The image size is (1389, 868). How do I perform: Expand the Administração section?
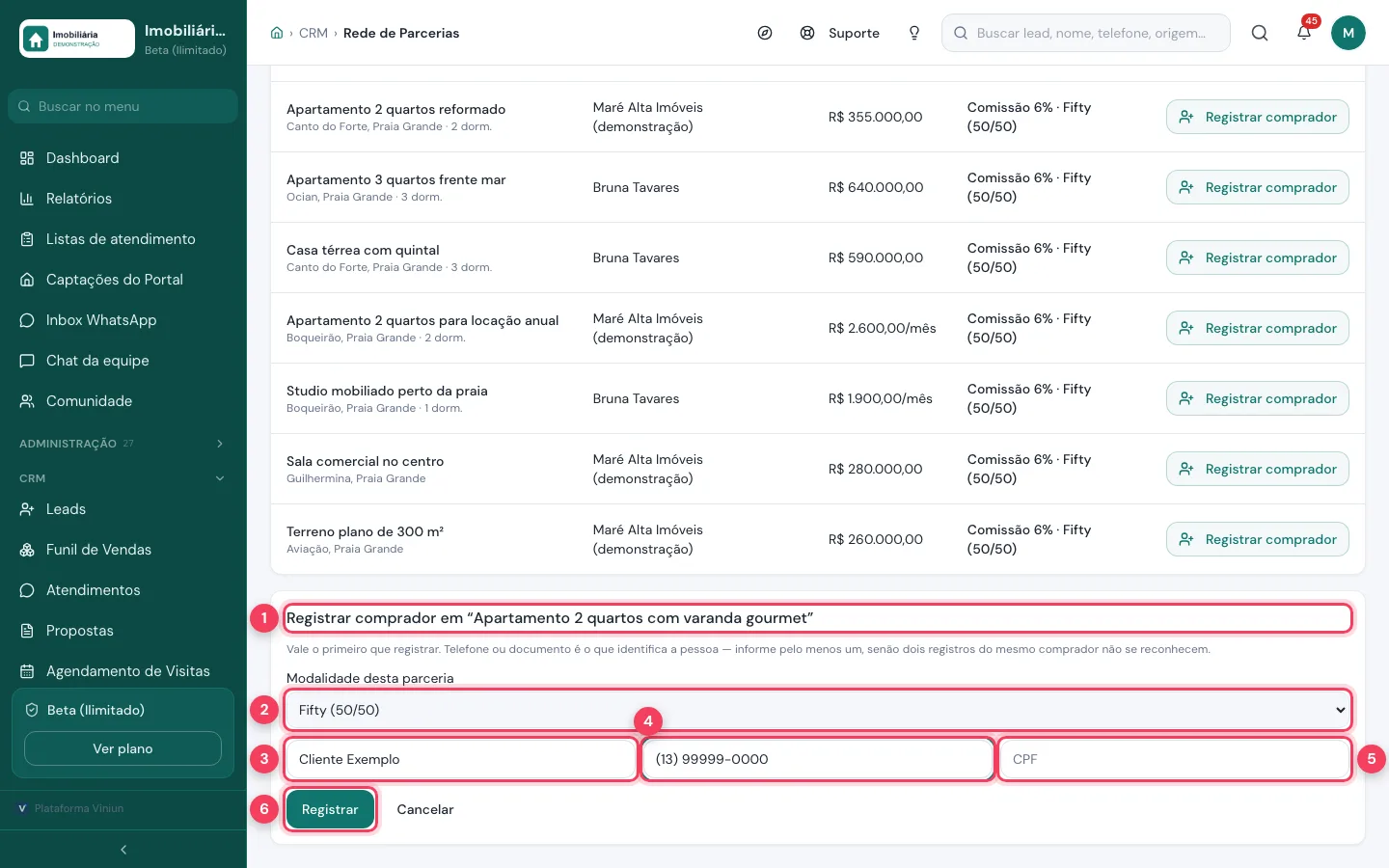[123, 444]
